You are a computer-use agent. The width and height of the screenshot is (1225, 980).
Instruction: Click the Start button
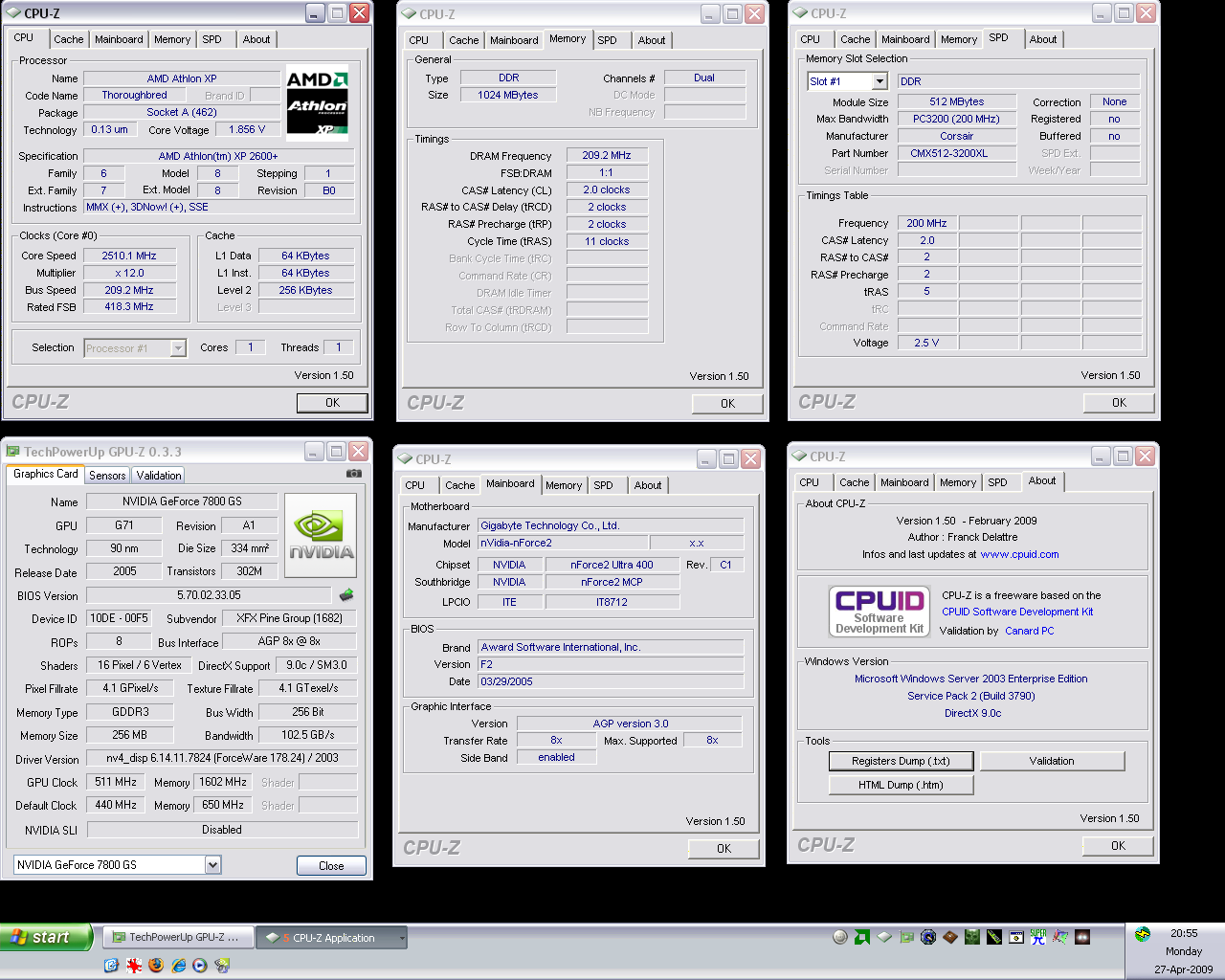coord(46,937)
